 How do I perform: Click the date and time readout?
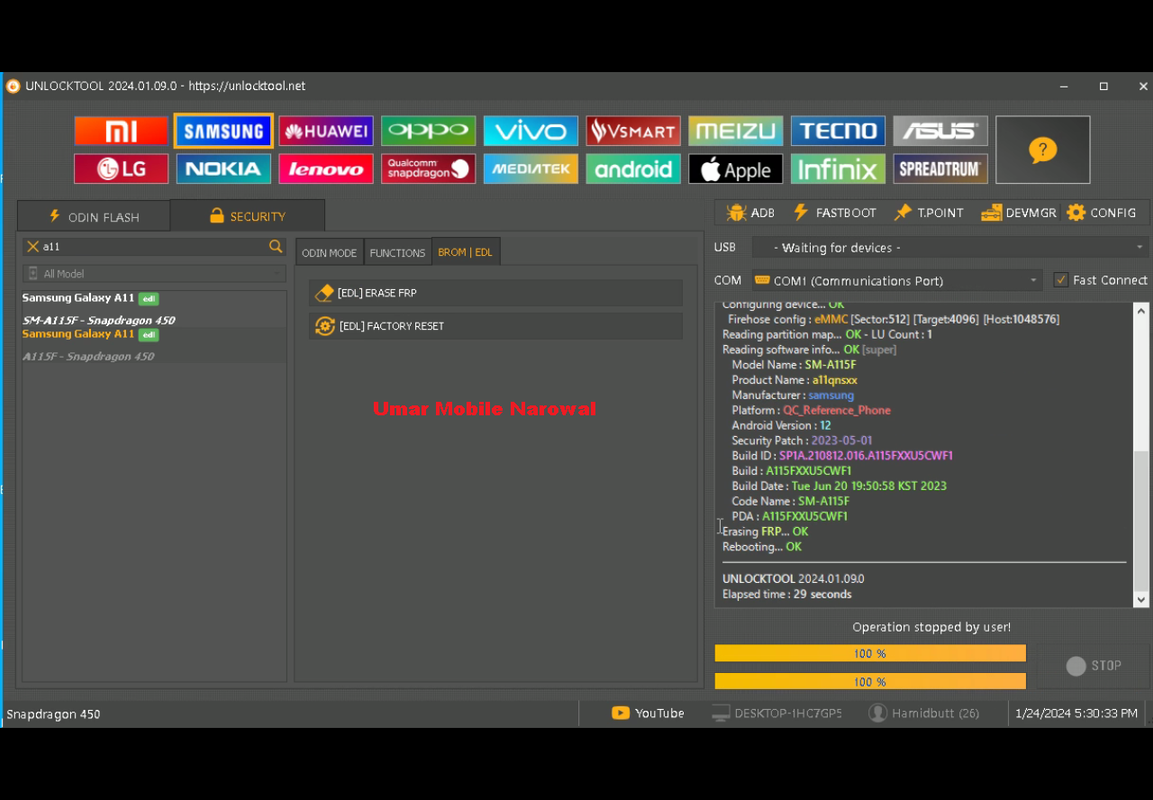[x=1077, y=713]
